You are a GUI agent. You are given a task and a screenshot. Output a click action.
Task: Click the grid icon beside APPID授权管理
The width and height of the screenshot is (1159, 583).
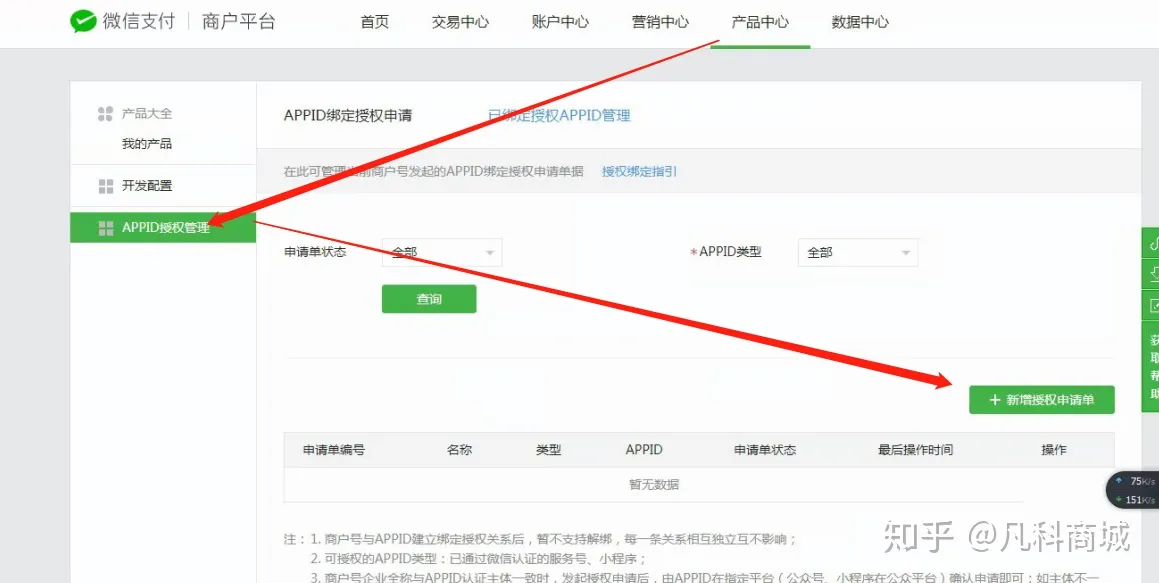105,227
